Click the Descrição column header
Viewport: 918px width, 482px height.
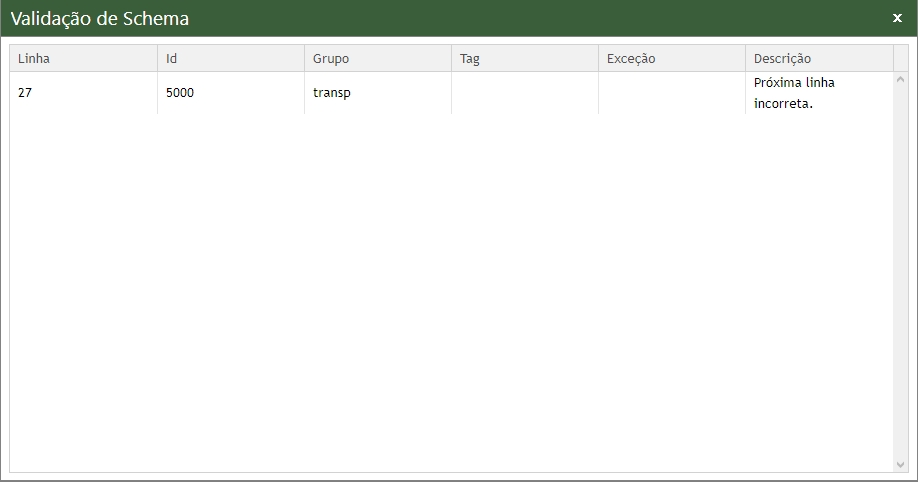818,59
